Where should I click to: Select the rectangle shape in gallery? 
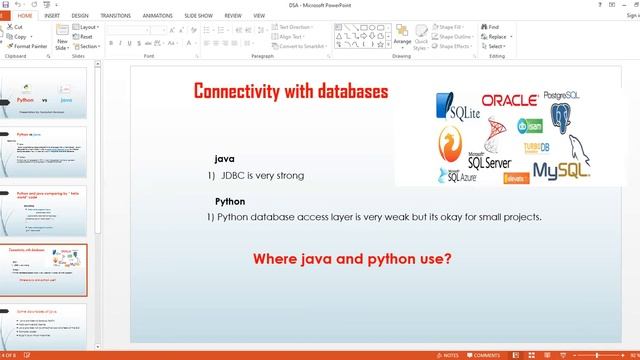pyautogui.click(x=363, y=27)
